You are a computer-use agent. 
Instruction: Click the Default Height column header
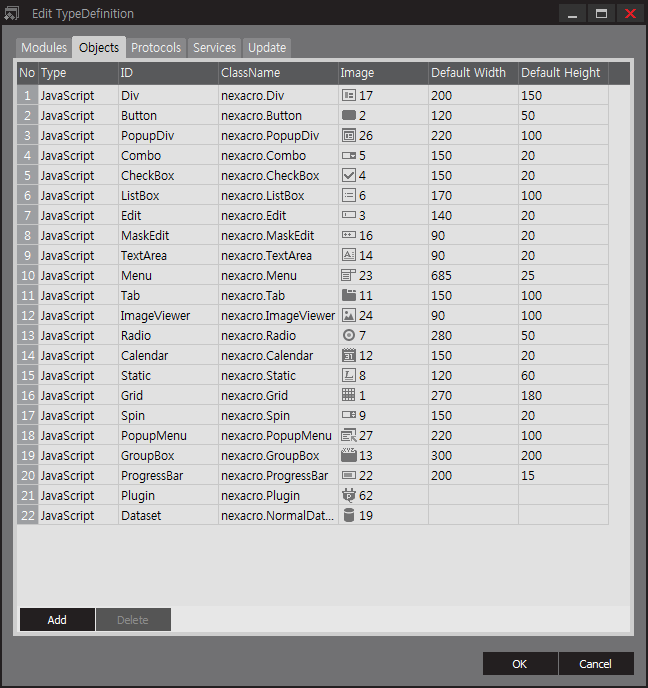[x=563, y=73]
